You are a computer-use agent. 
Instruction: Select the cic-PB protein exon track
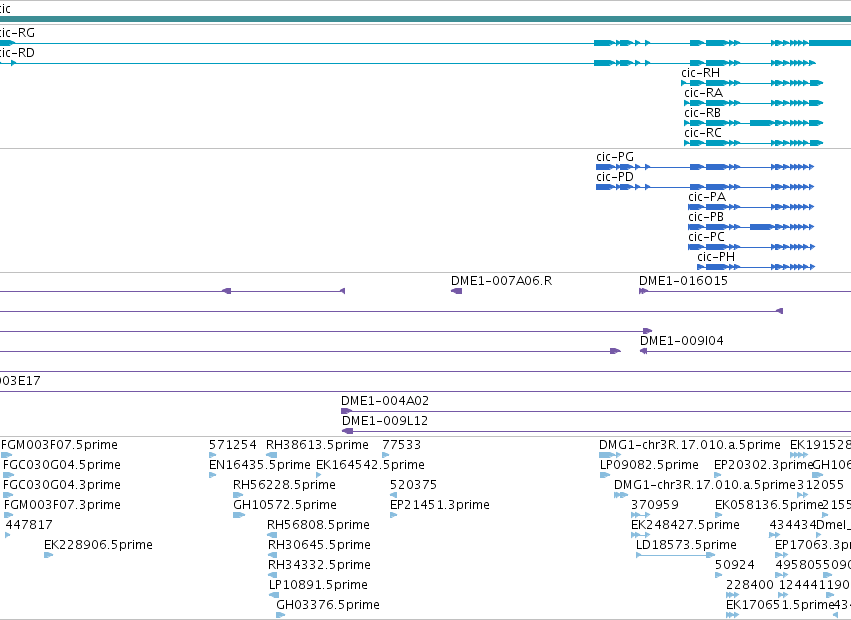[751, 227]
